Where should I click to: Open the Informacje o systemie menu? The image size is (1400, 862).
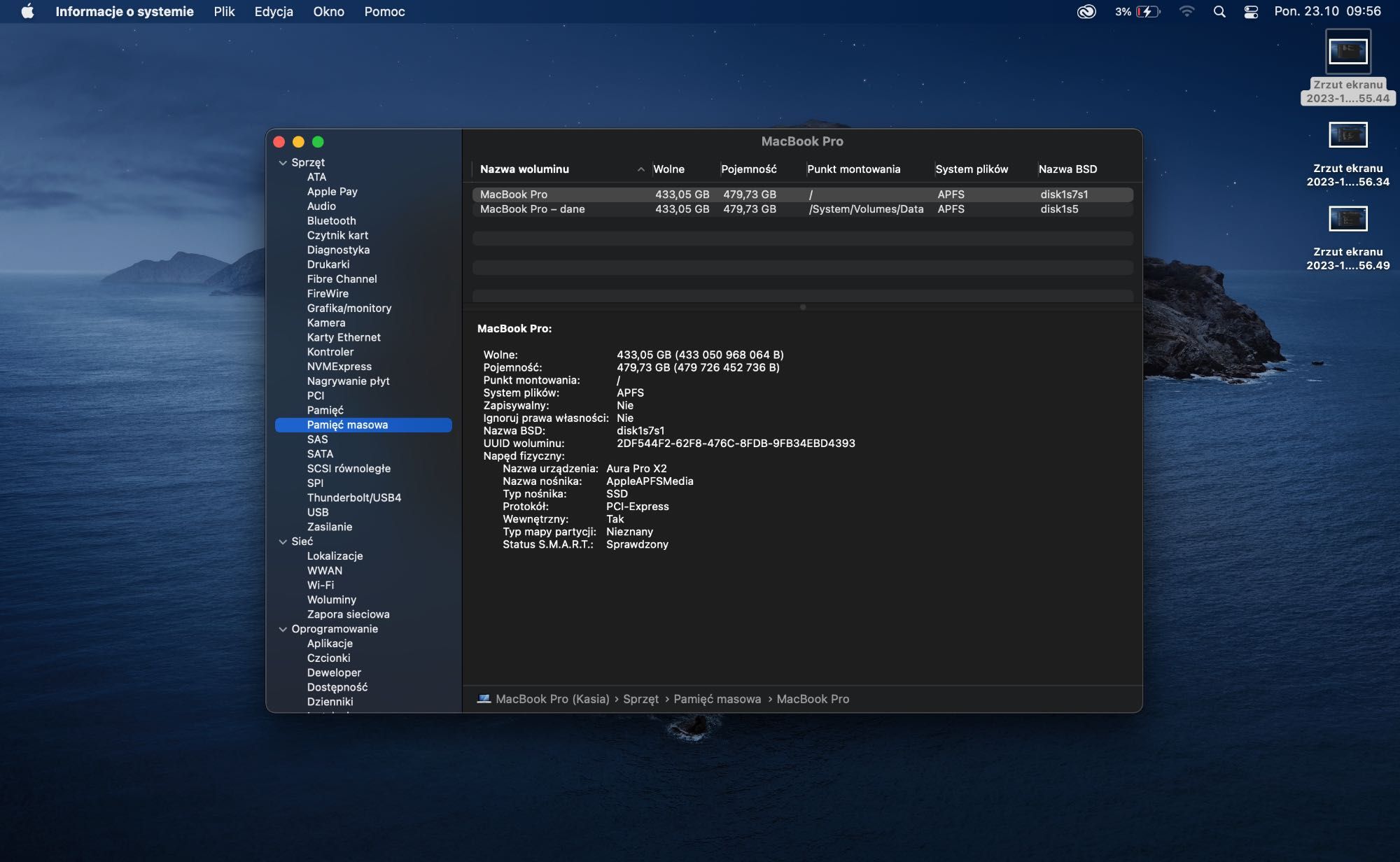click(x=125, y=11)
